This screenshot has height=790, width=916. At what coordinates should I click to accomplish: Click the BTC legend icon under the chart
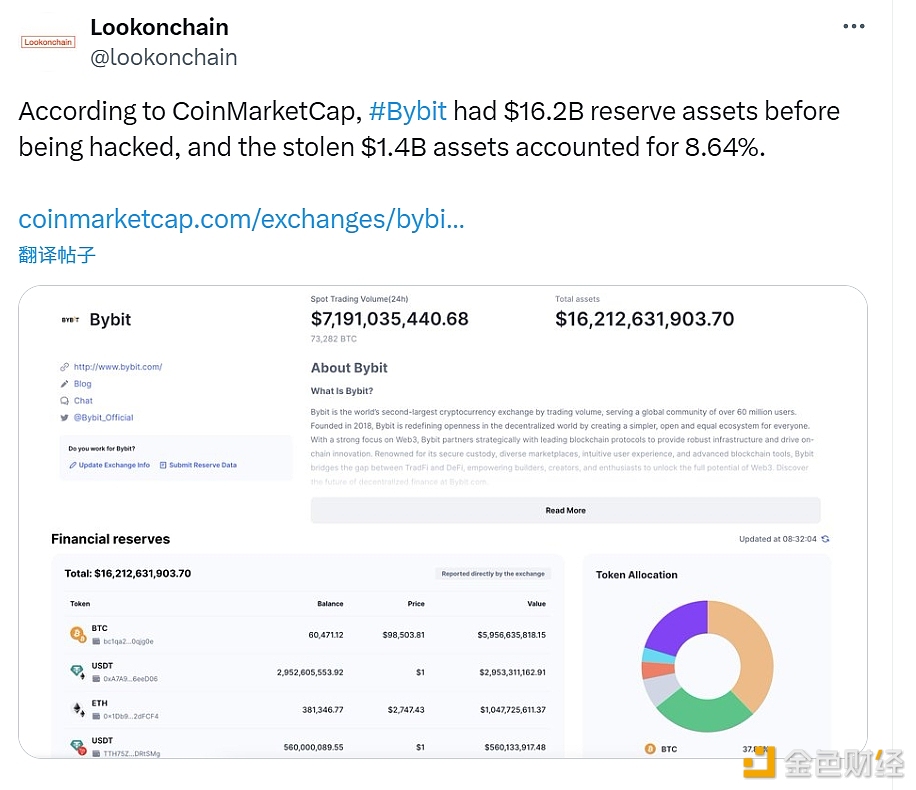650,749
